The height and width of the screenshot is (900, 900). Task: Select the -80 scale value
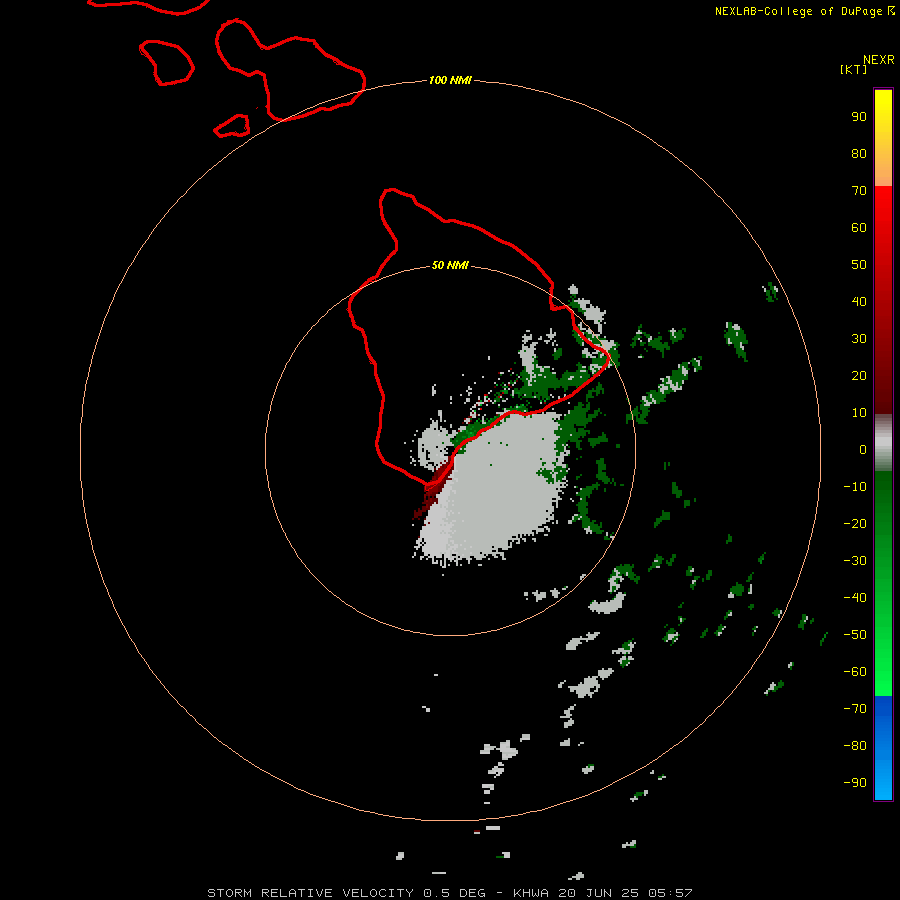pyautogui.click(x=855, y=746)
